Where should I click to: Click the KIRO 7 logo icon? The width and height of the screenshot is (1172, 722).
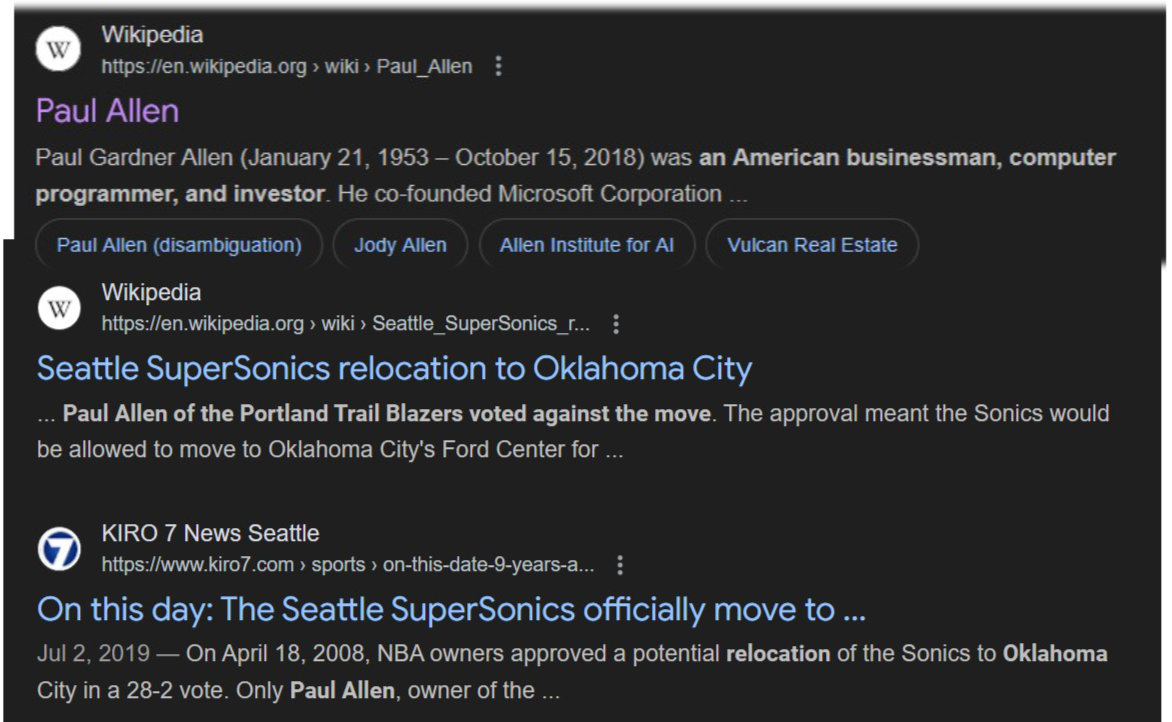(x=59, y=549)
